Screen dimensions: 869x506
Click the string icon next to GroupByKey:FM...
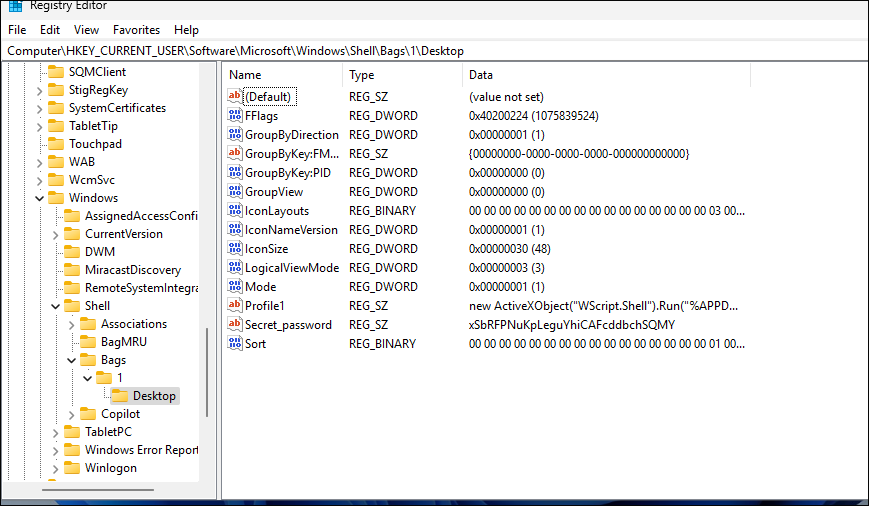(234, 153)
